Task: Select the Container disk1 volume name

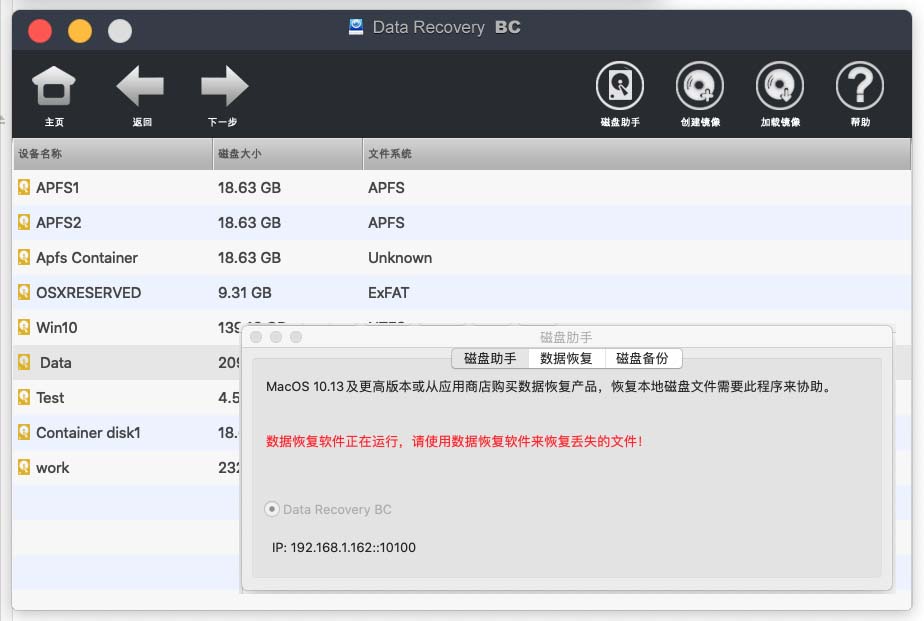Action: [x=88, y=432]
